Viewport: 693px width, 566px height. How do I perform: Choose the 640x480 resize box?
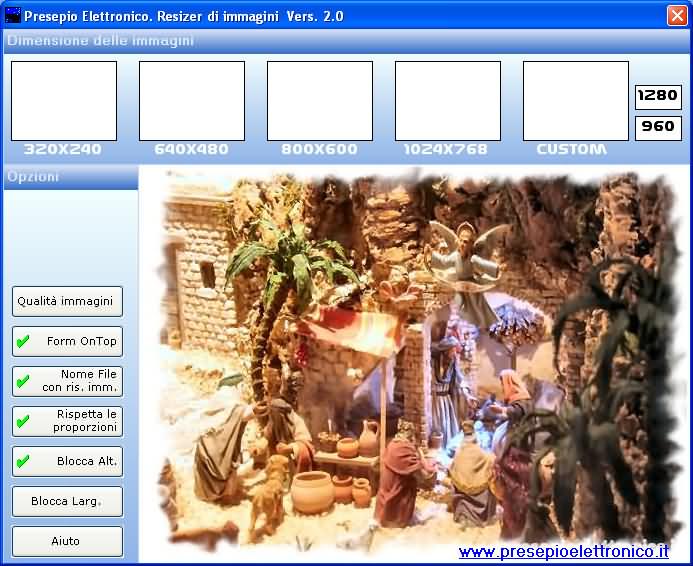coord(192,101)
